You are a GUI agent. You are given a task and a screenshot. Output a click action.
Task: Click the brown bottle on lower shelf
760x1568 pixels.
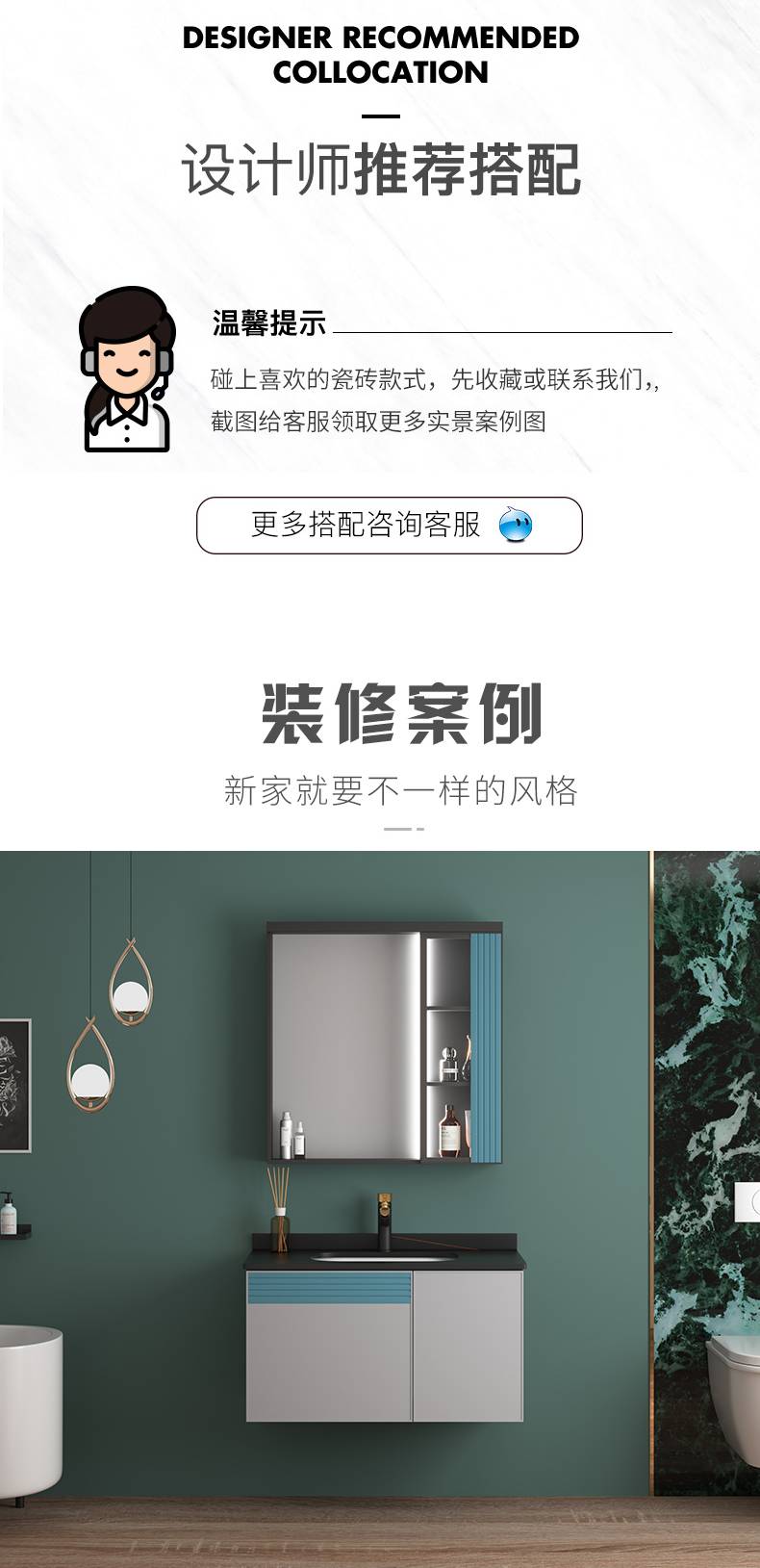tap(448, 1131)
